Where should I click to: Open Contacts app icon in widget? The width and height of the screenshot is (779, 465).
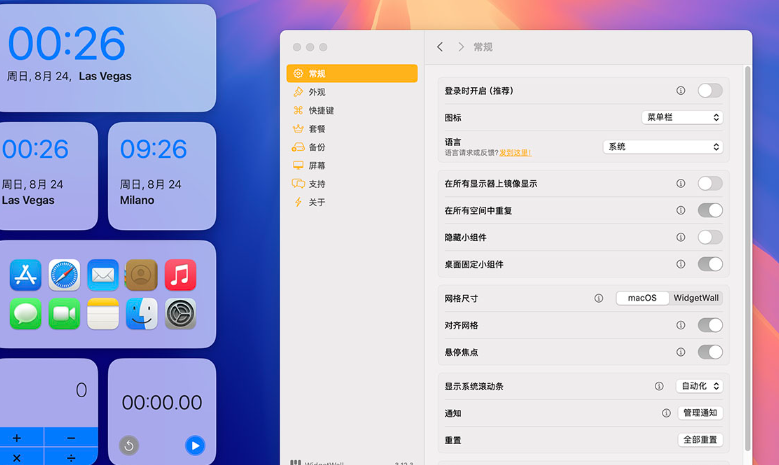click(142, 275)
